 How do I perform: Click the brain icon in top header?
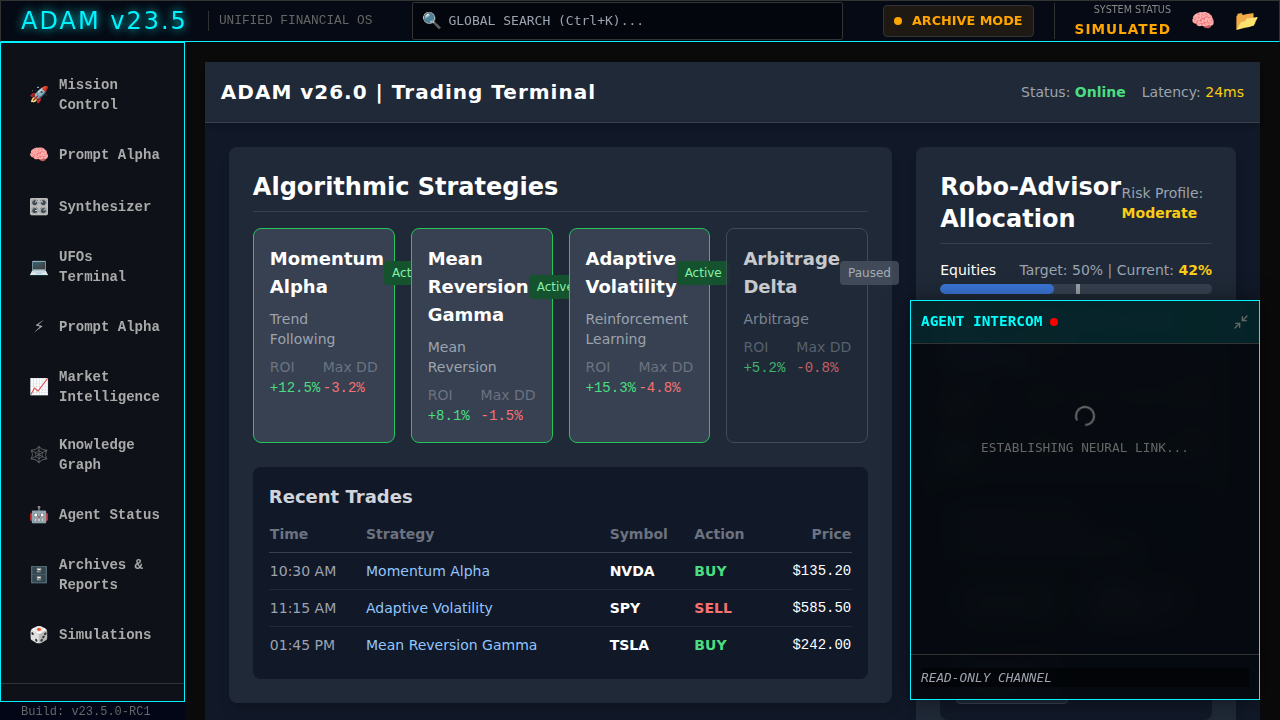click(1203, 21)
